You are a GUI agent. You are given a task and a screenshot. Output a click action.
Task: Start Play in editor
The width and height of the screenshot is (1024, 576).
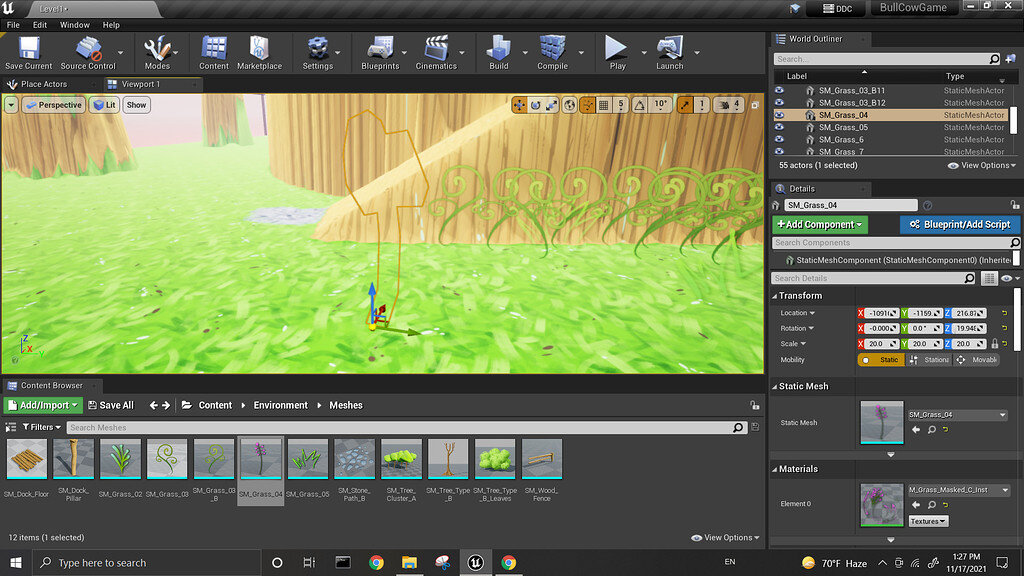click(x=617, y=52)
